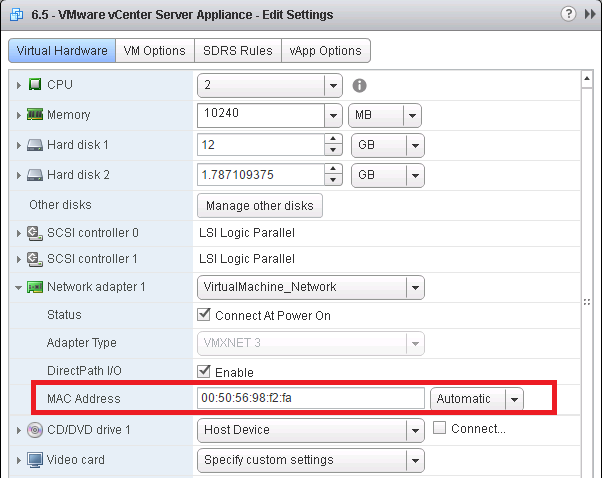Viewport: 602px width, 478px height.
Task: Increase Hard disk 2 size with up stepper
Action: (x=333, y=169)
